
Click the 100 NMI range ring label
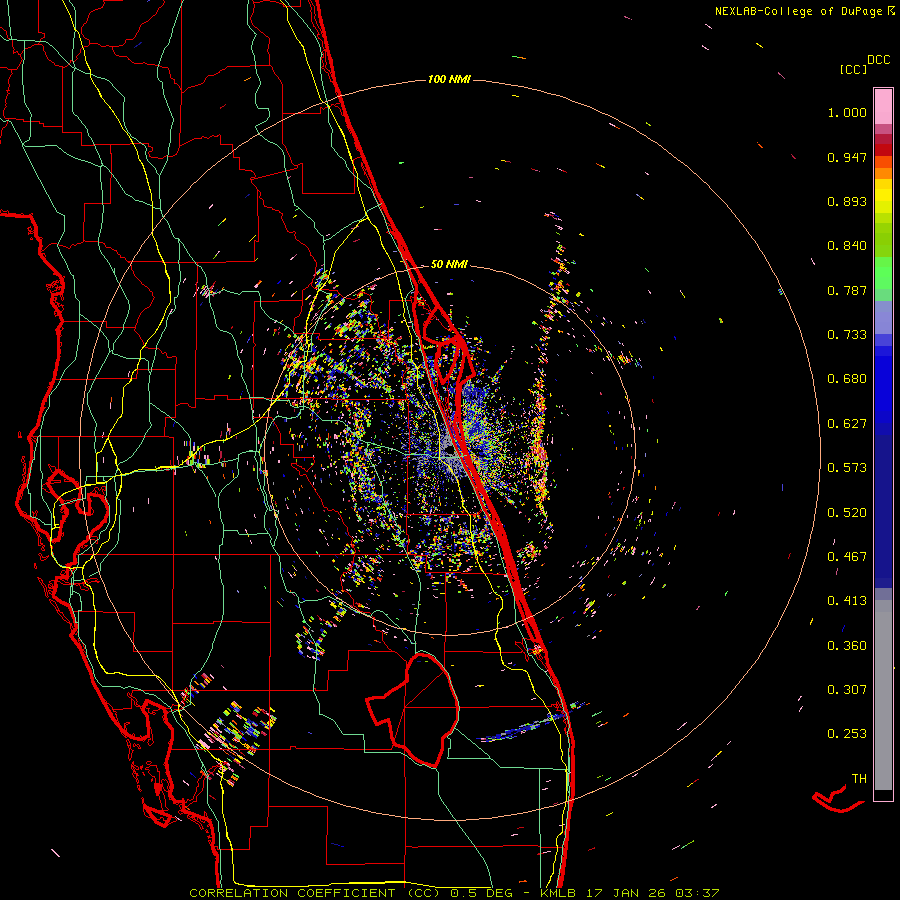point(449,79)
